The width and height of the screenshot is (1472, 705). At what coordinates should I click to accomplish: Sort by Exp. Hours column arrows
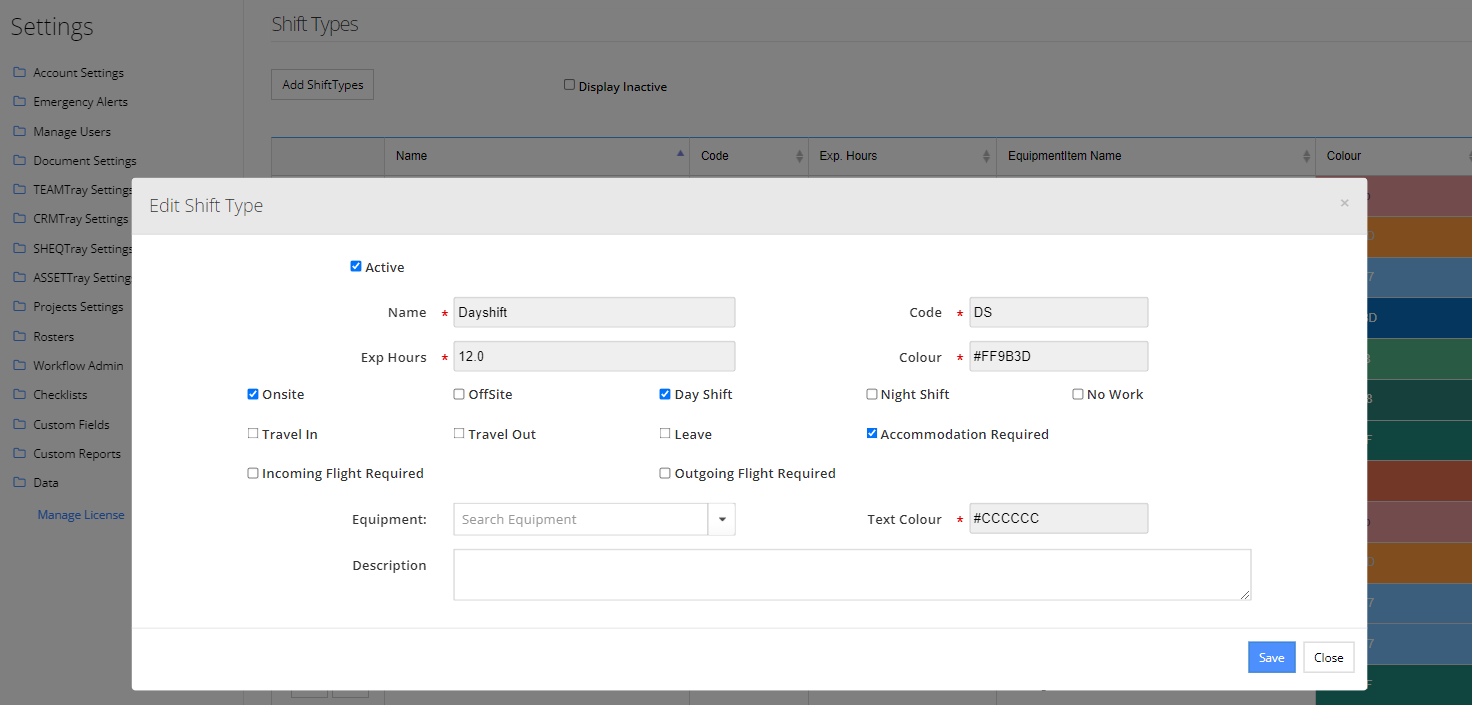coord(987,156)
